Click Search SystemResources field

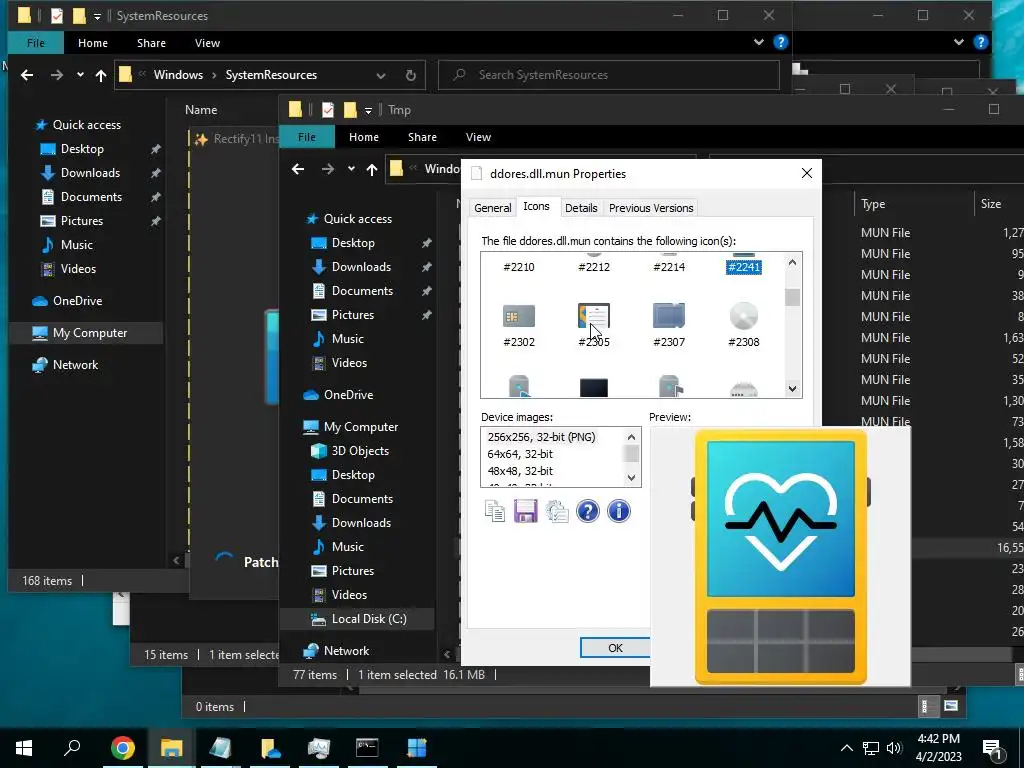(609, 75)
